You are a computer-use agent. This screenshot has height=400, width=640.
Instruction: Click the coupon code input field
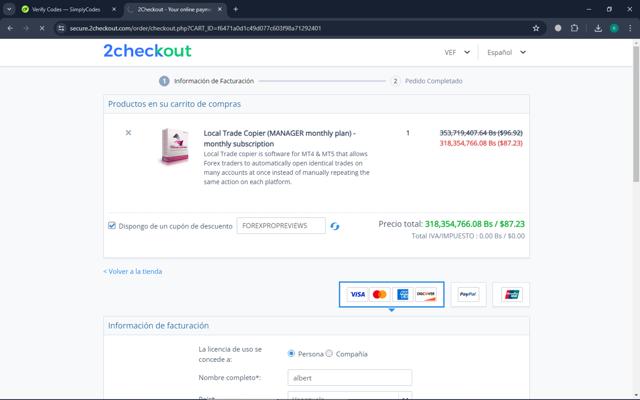[281, 226]
